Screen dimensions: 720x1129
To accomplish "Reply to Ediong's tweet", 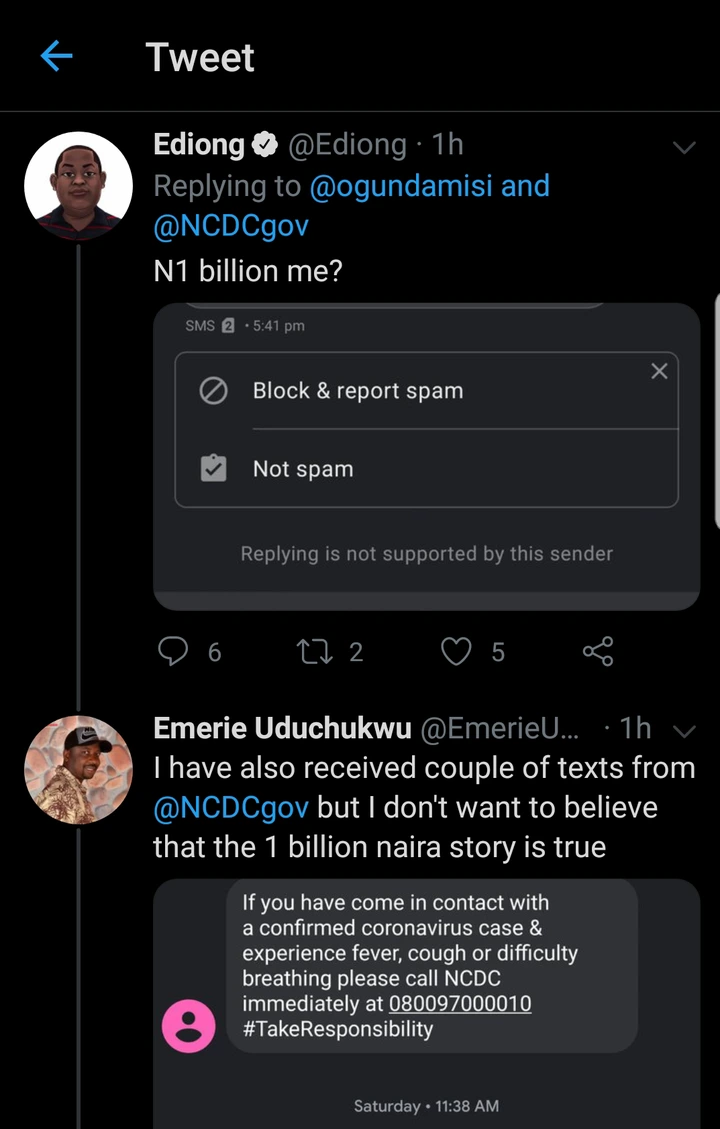I will click(x=174, y=652).
